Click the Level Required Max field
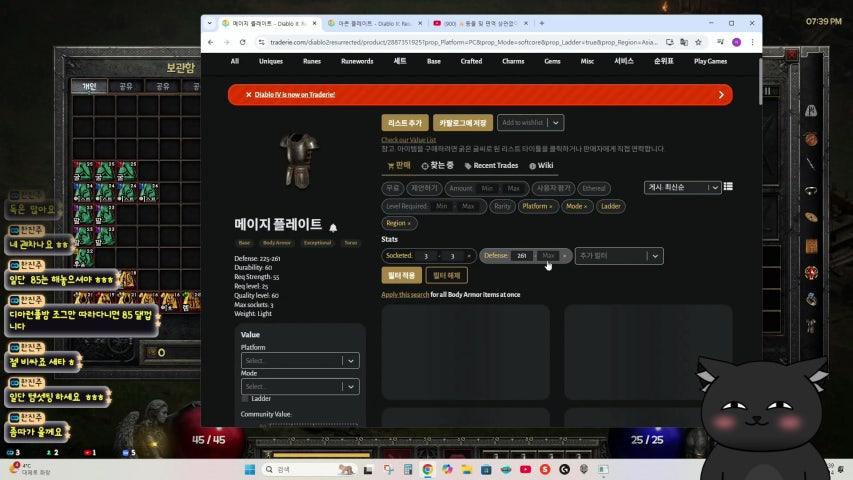 coord(468,206)
